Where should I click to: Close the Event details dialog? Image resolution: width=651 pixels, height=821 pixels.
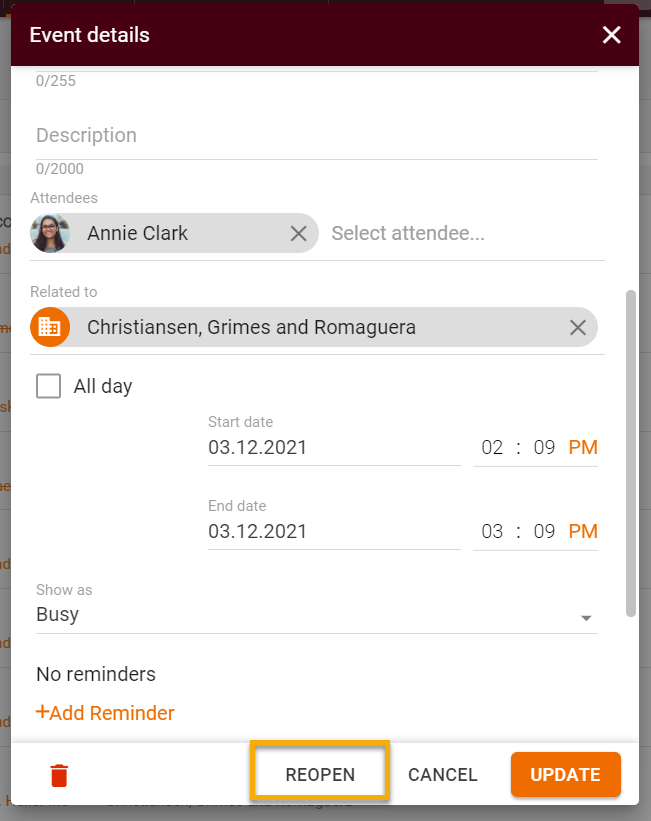coord(611,35)
